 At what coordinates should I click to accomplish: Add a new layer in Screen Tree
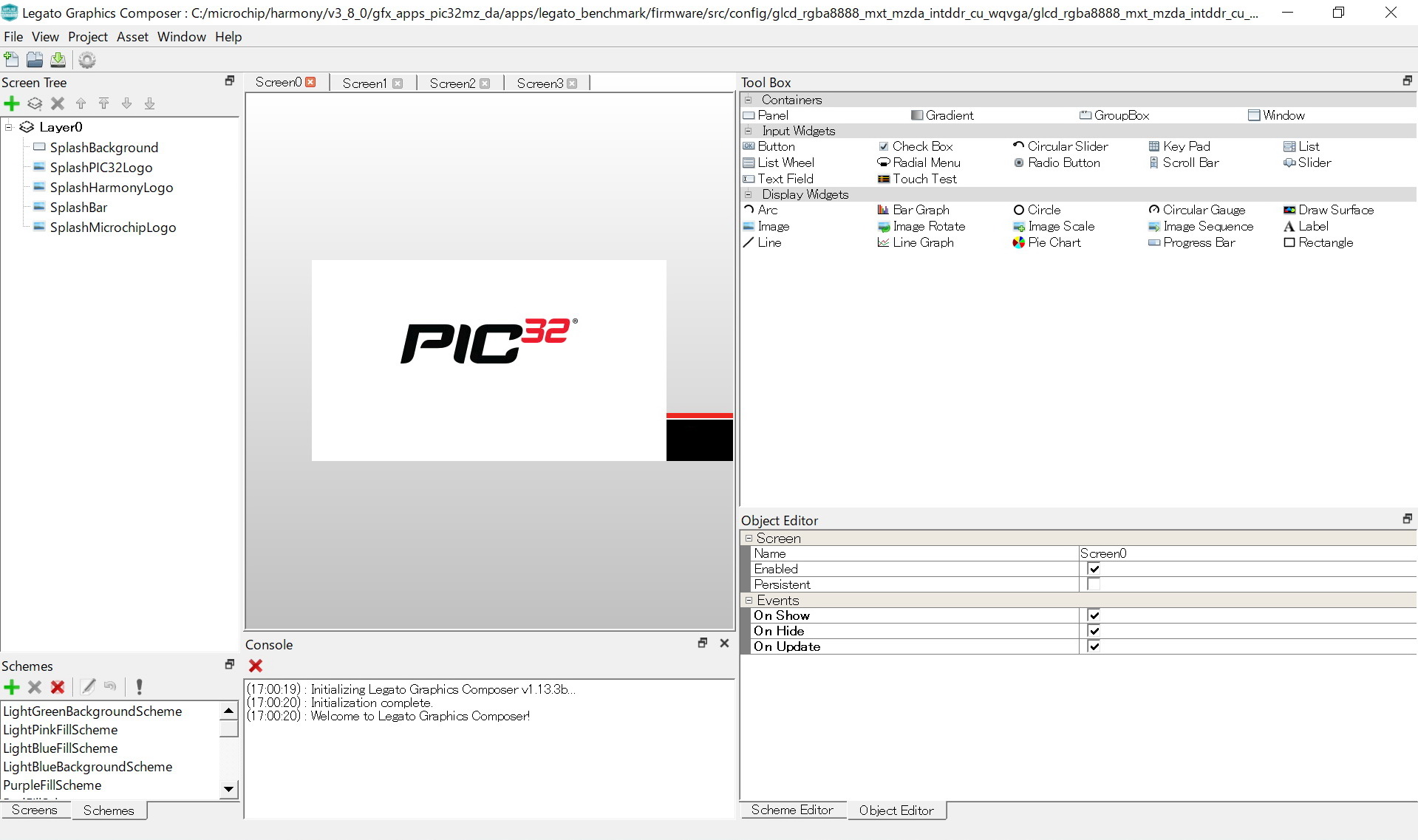[34, 103]
